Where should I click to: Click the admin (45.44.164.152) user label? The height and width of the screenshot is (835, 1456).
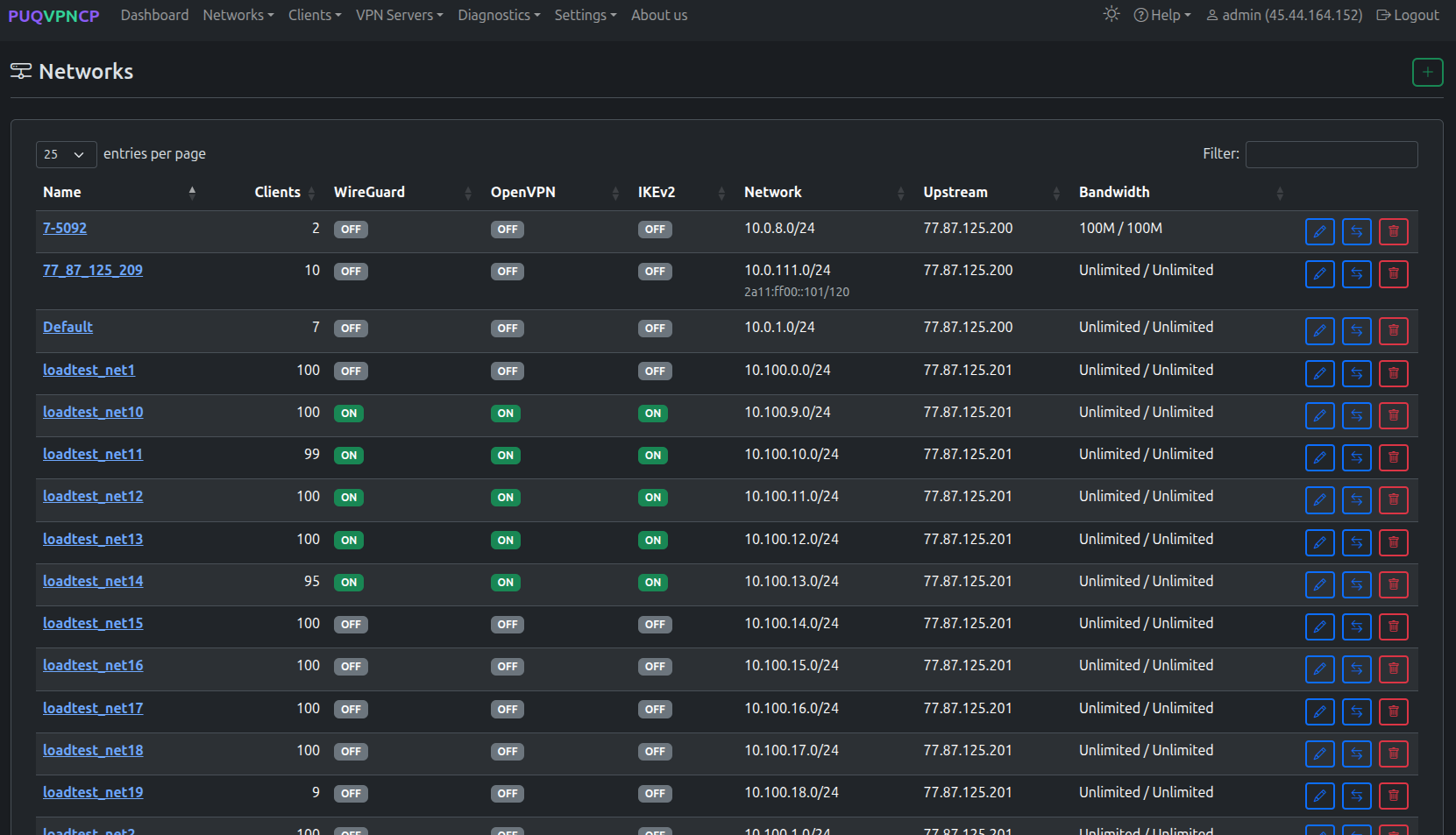coord(1284,15)
